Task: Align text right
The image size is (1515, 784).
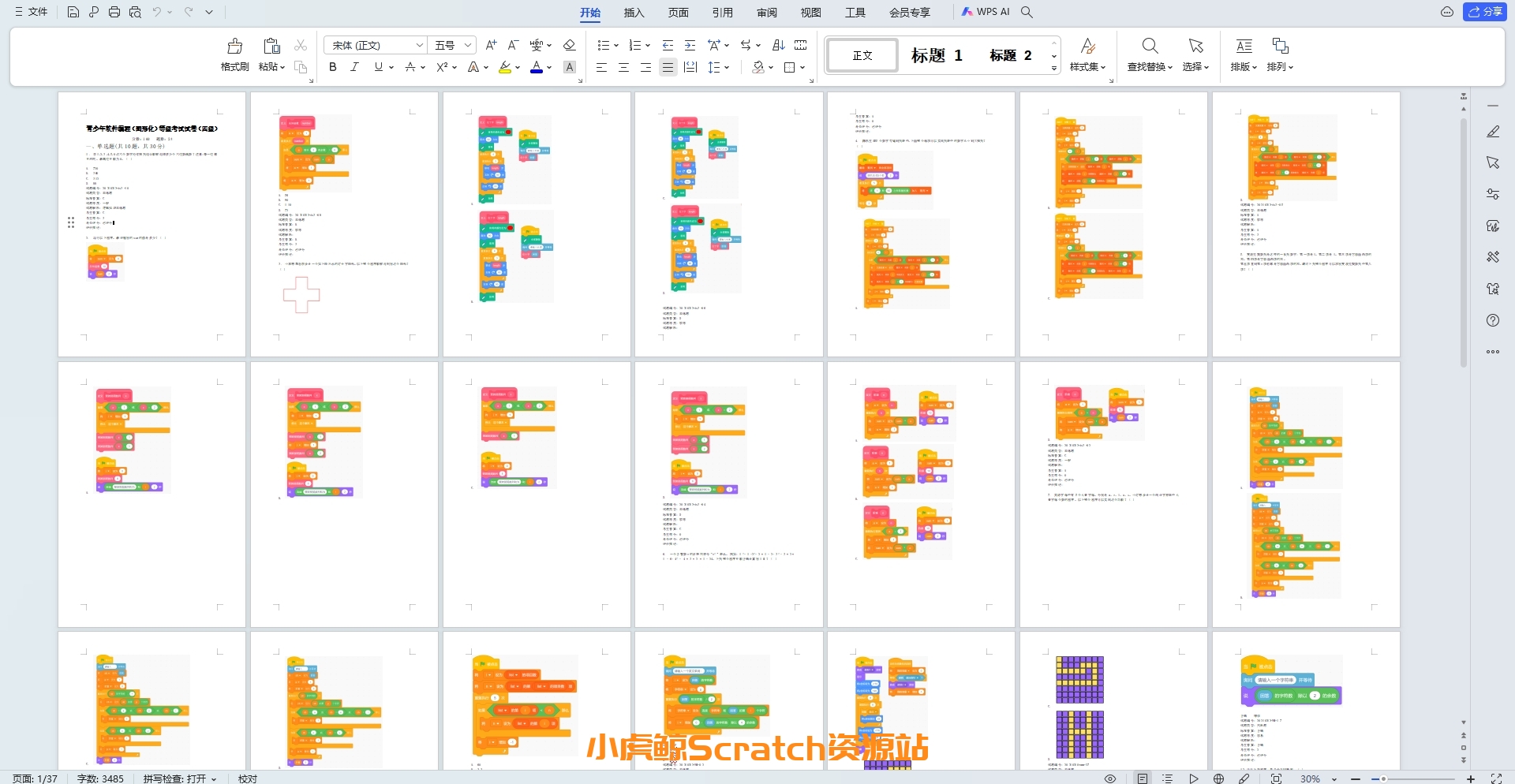Action: pyautogui.click(x=645, y=67)
